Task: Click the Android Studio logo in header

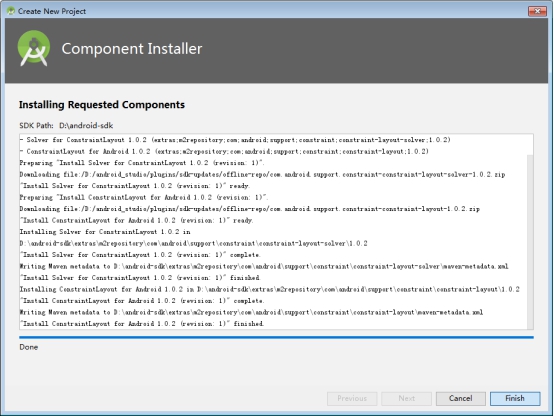Action: pos(34,48)
